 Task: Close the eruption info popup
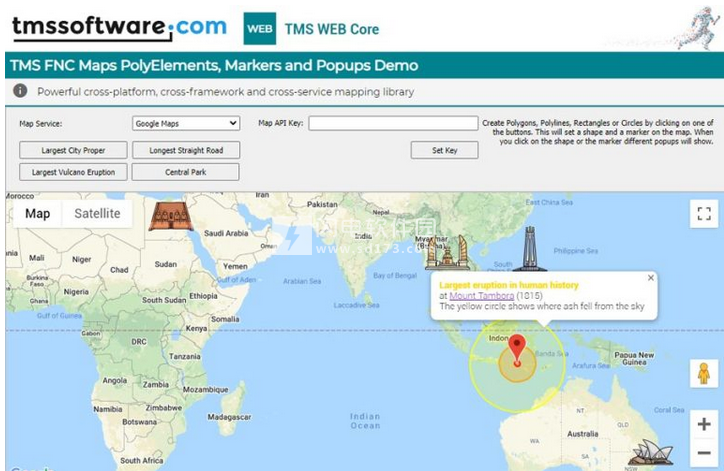click(x=651, y=278)
